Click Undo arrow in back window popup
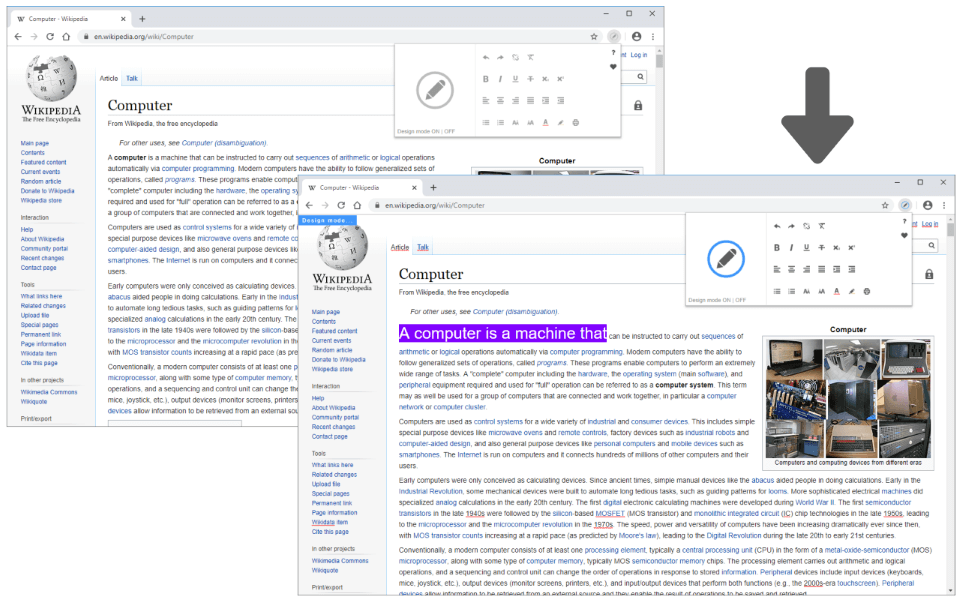The width and height of the screenshot is (960, 600). [486, 57]
